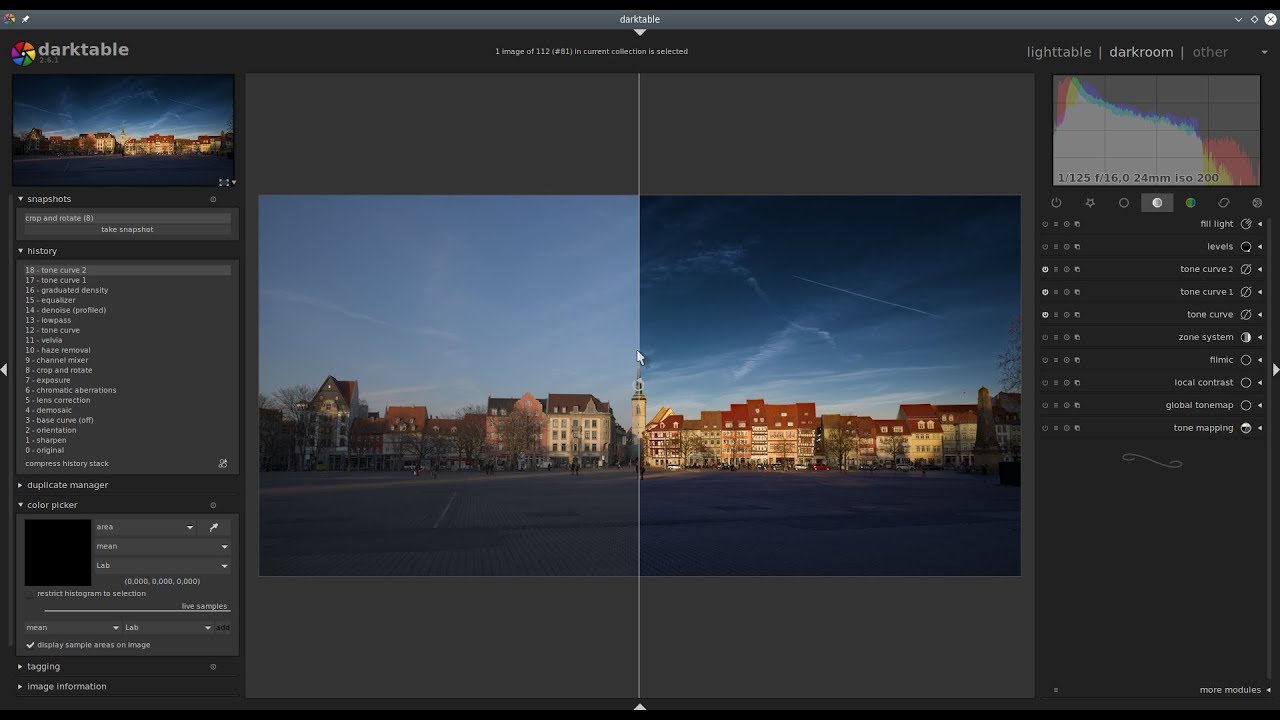Reset the color picker panel icon

pos(213,505)
